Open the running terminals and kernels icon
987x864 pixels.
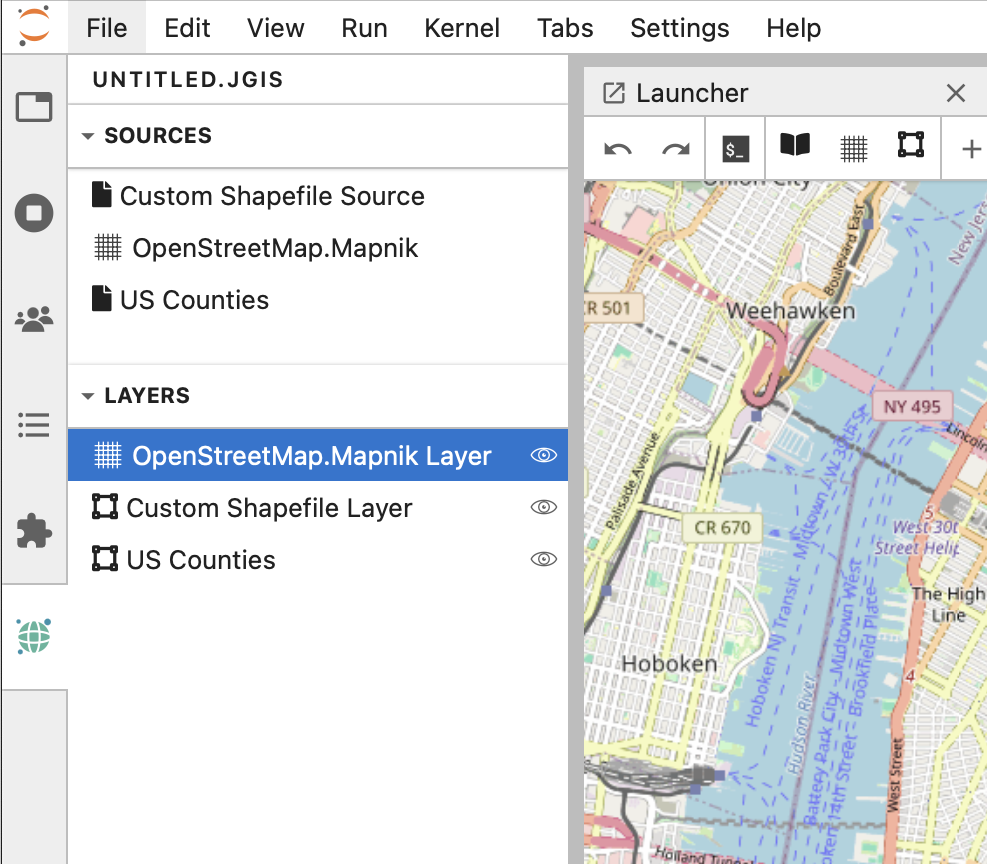coord(34,213)
